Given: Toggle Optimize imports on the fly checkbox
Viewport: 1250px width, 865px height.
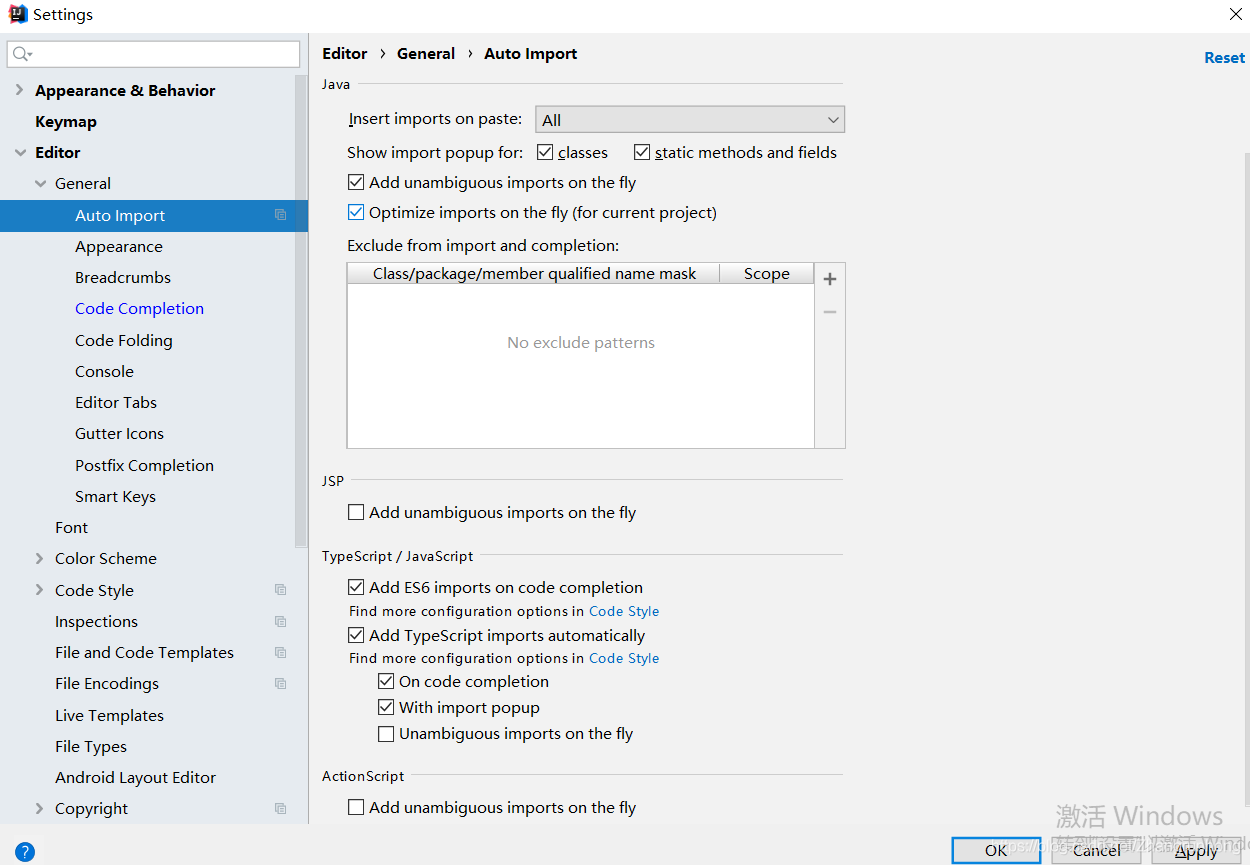Looking at the screenshot, I should click(356, 212).
